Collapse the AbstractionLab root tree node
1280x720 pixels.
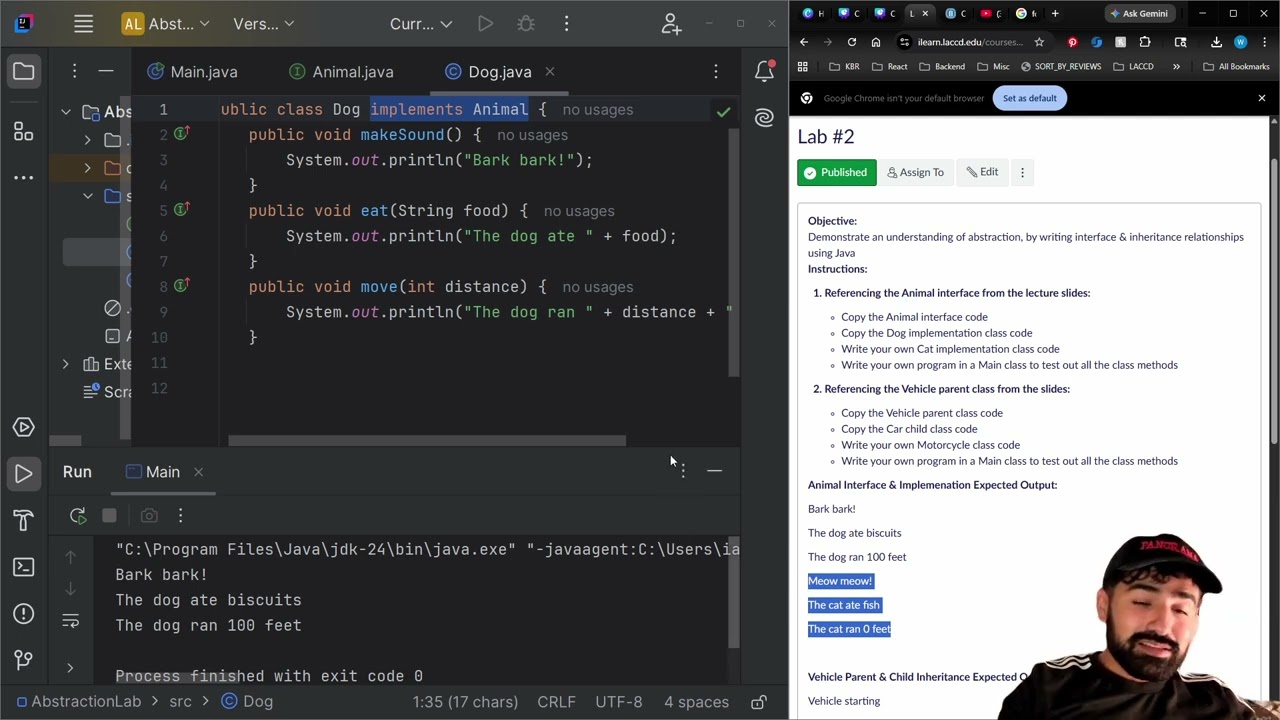click(x=66, y=113)
